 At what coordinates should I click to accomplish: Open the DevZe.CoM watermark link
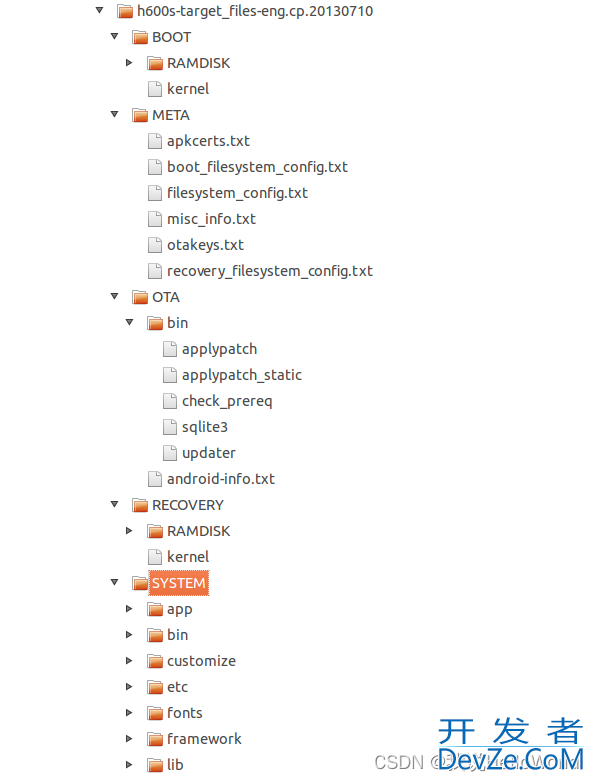click(x=510, y=760)
